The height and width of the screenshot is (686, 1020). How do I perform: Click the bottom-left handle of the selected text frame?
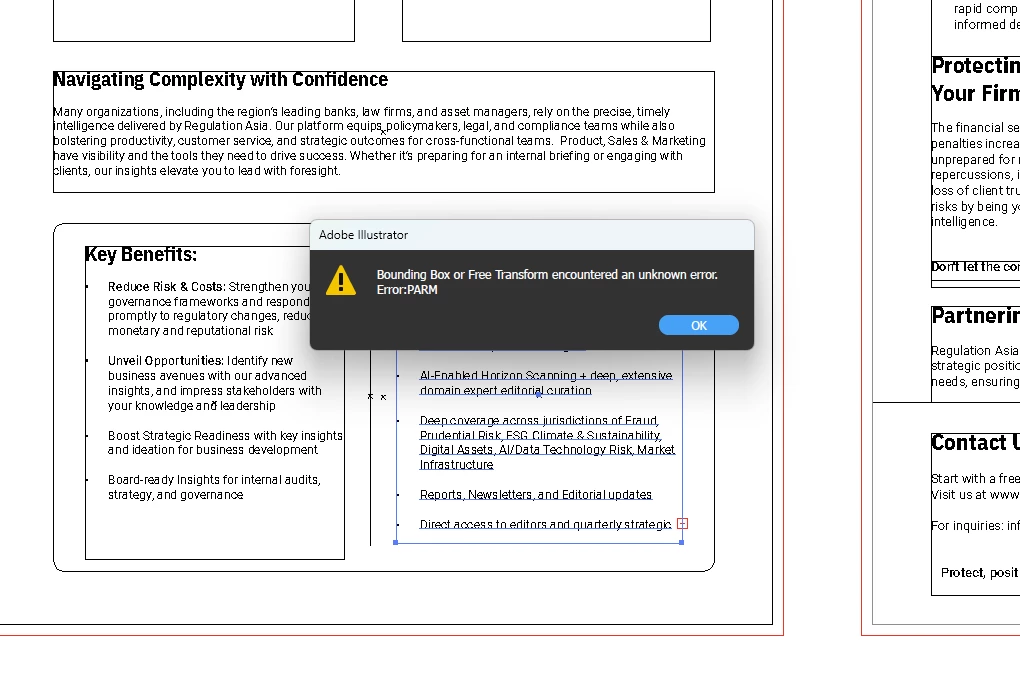point(396,542)
